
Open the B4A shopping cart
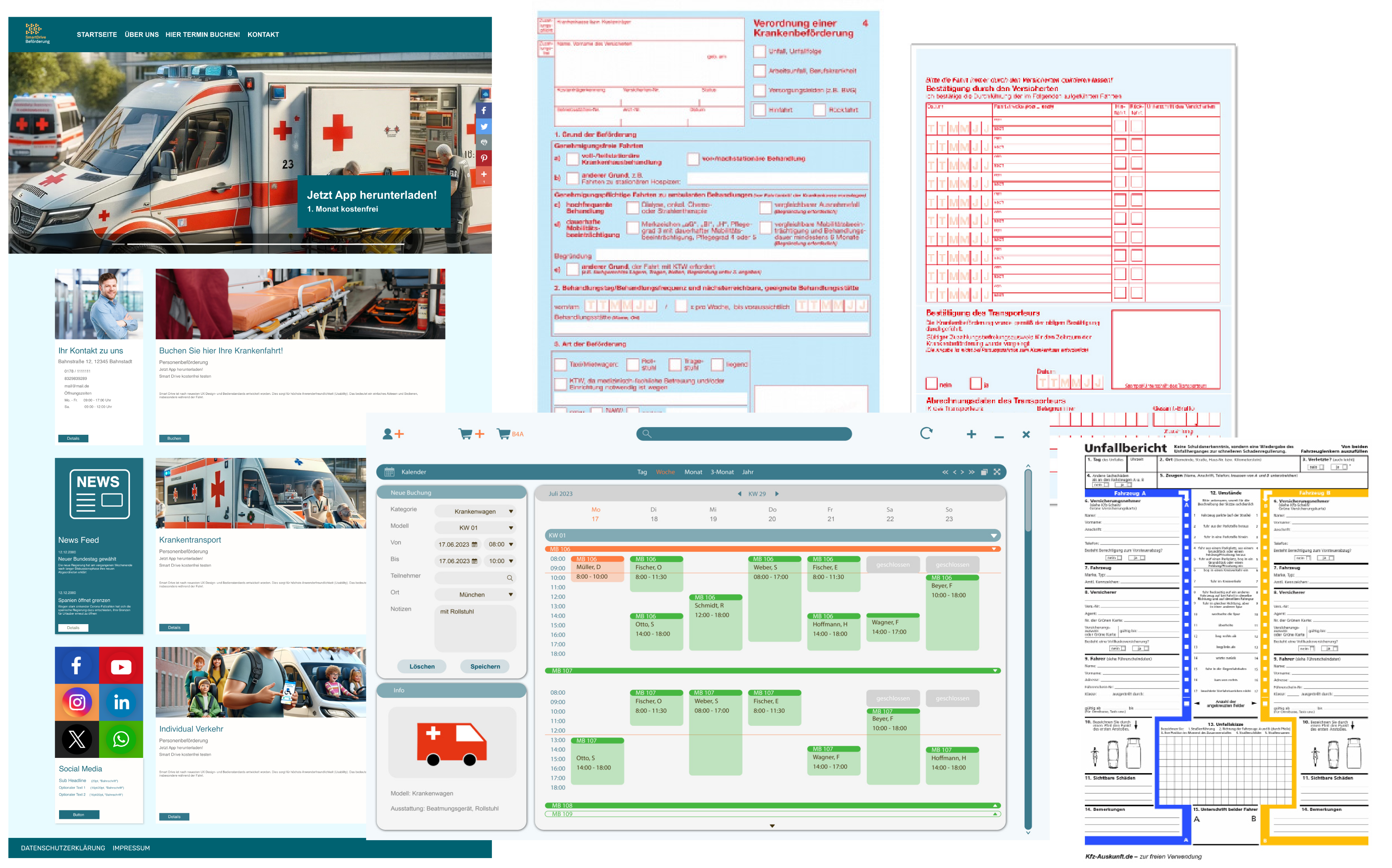point(509,434)
